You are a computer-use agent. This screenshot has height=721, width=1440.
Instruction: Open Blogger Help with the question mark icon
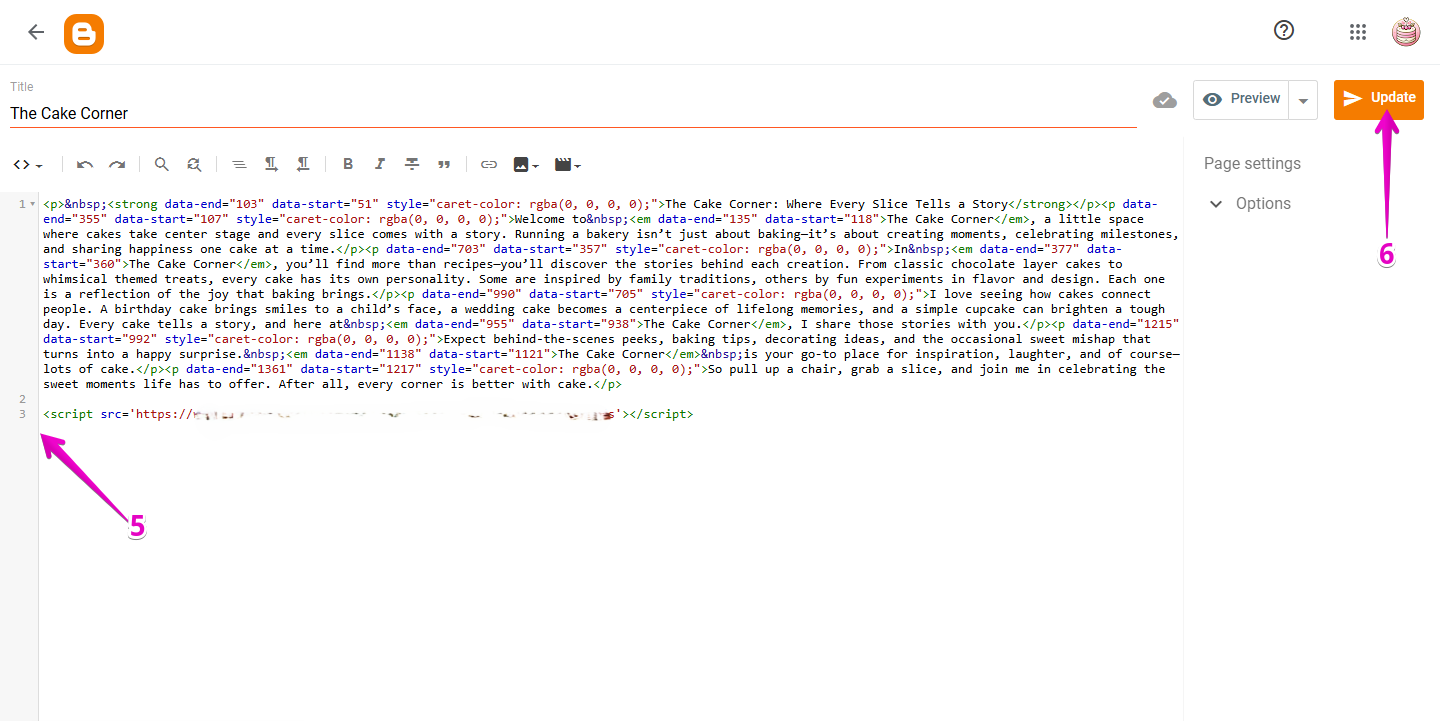[x=1284, y=30]
